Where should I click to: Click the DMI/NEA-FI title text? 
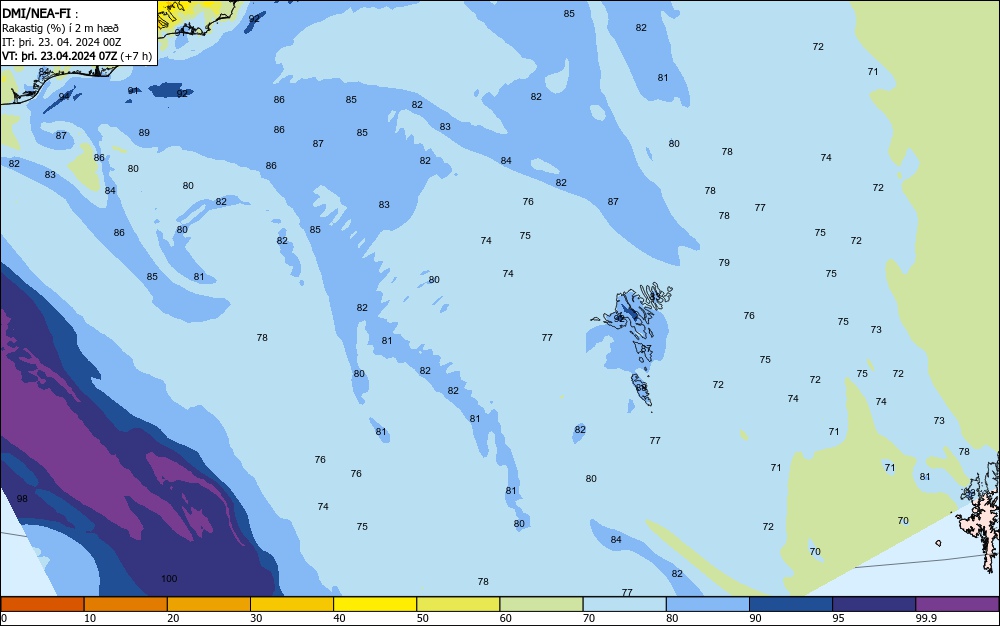36,13
